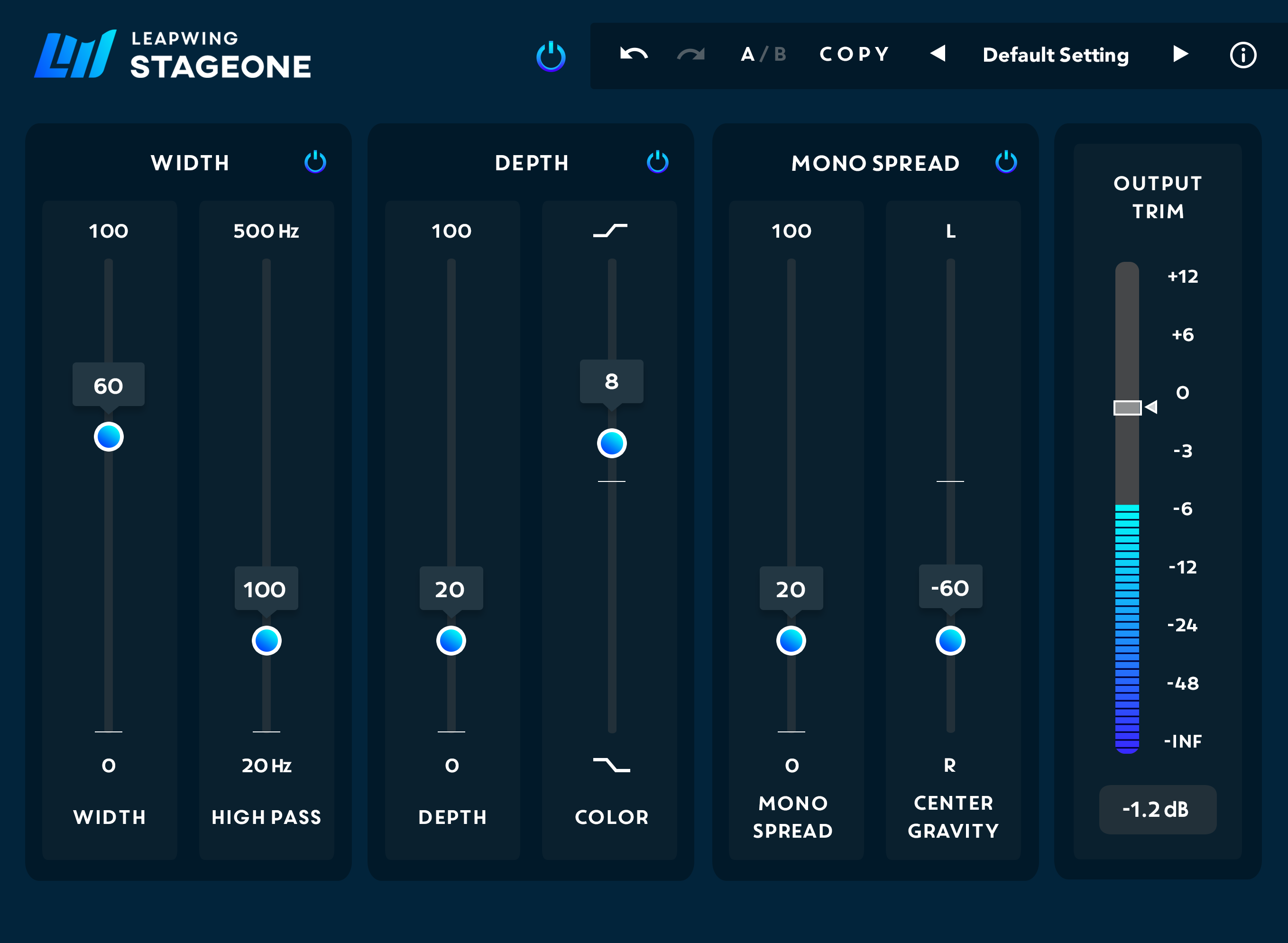Click the main StageOne power icon
Image resolution: width=1288 pixels, height=943 pixels.
coord(550,56)
